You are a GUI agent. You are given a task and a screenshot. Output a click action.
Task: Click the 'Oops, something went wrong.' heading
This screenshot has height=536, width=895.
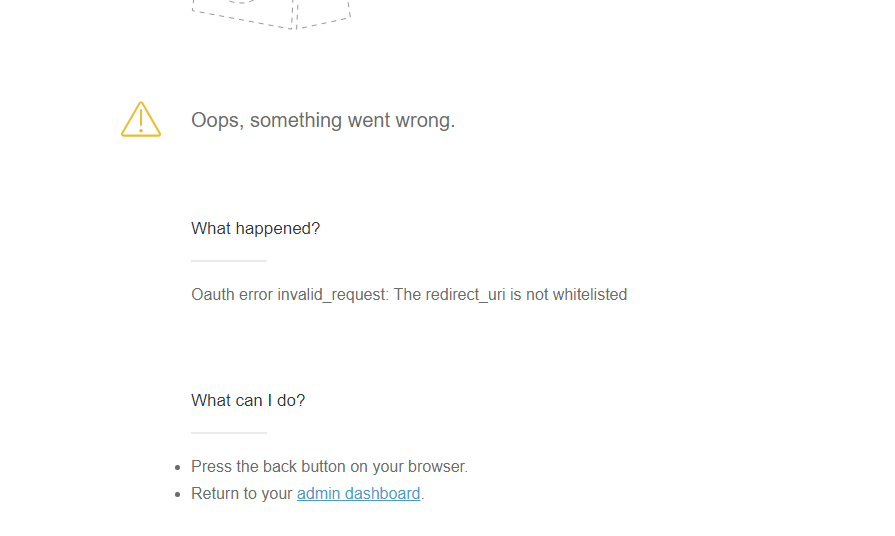(x=323, y=120)
